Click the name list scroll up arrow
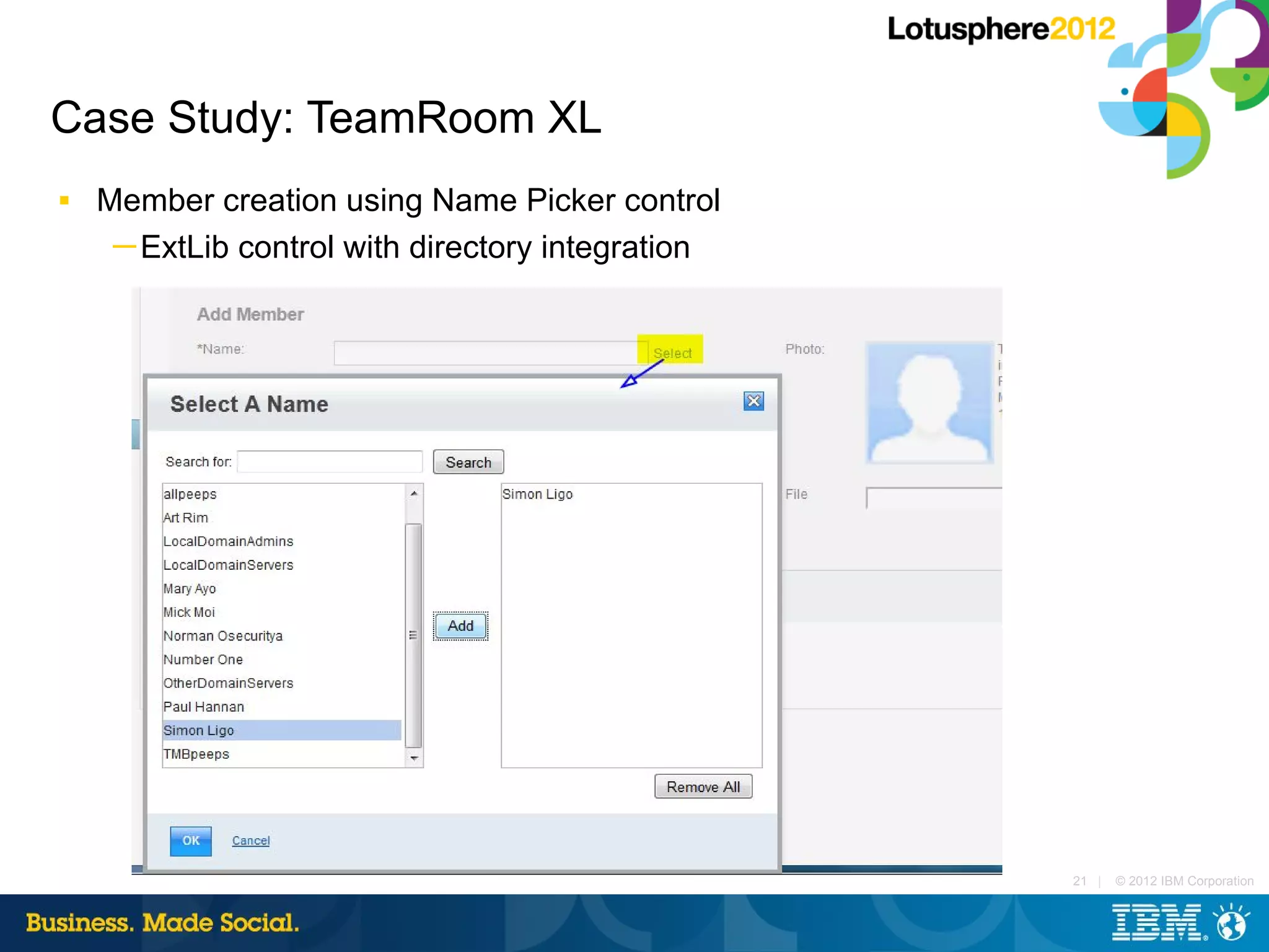 pos(414,494)
